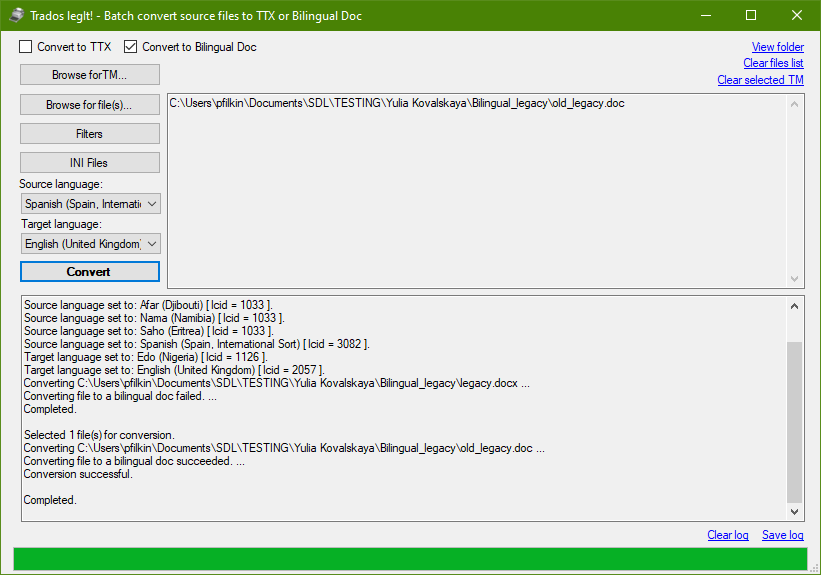Click the 'Target language set to: Edo (Nigeria)' line
821x575 pixels.
pyautogui.click(x=146, y=357)
